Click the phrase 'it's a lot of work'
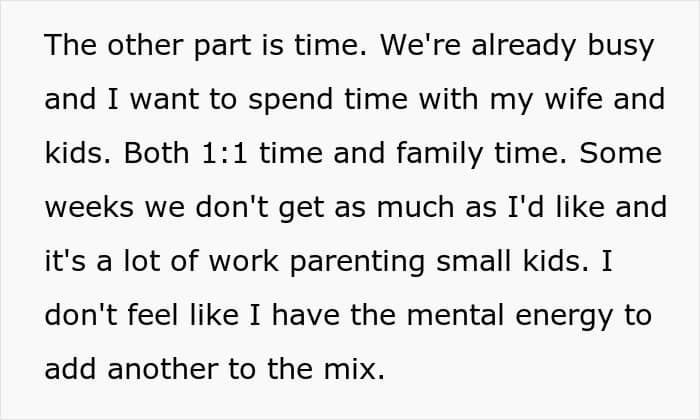The height and width of the screenshot is (420, 700). (x=162, y=262)
